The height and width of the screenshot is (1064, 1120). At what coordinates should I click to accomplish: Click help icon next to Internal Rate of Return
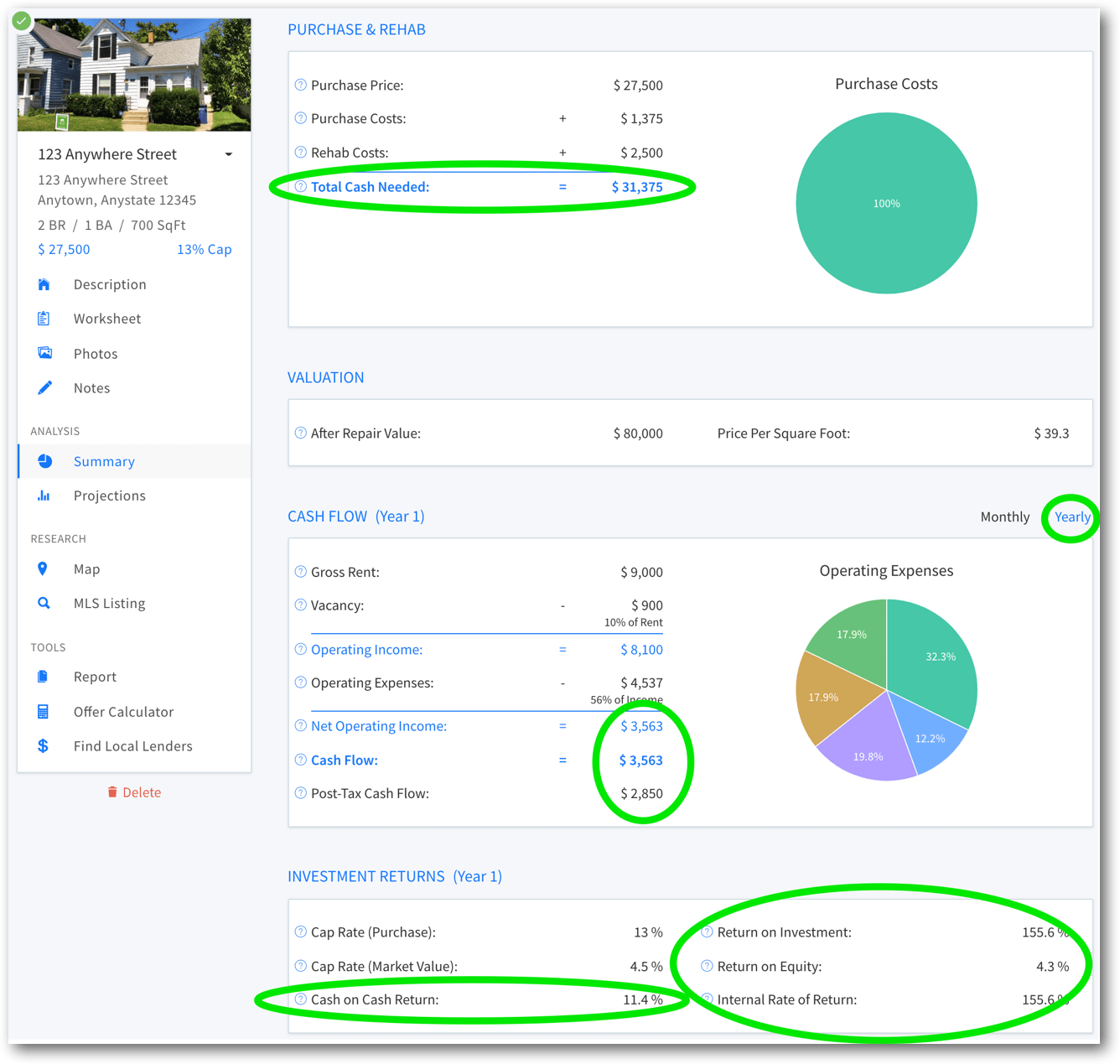click(707, 999)
